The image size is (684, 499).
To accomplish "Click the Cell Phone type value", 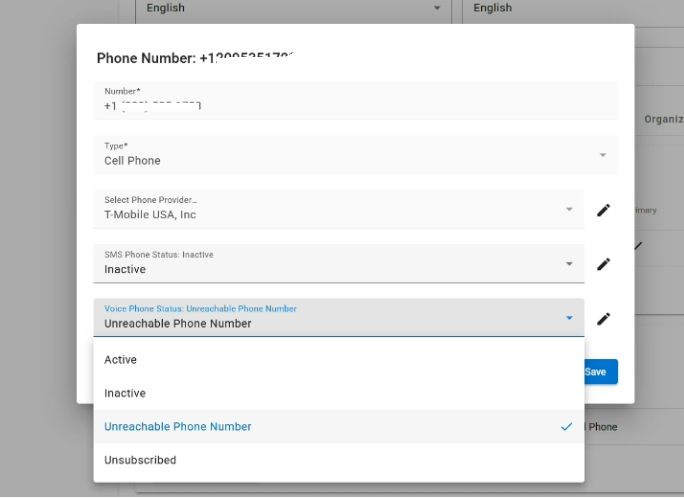I will click(133, 161).
